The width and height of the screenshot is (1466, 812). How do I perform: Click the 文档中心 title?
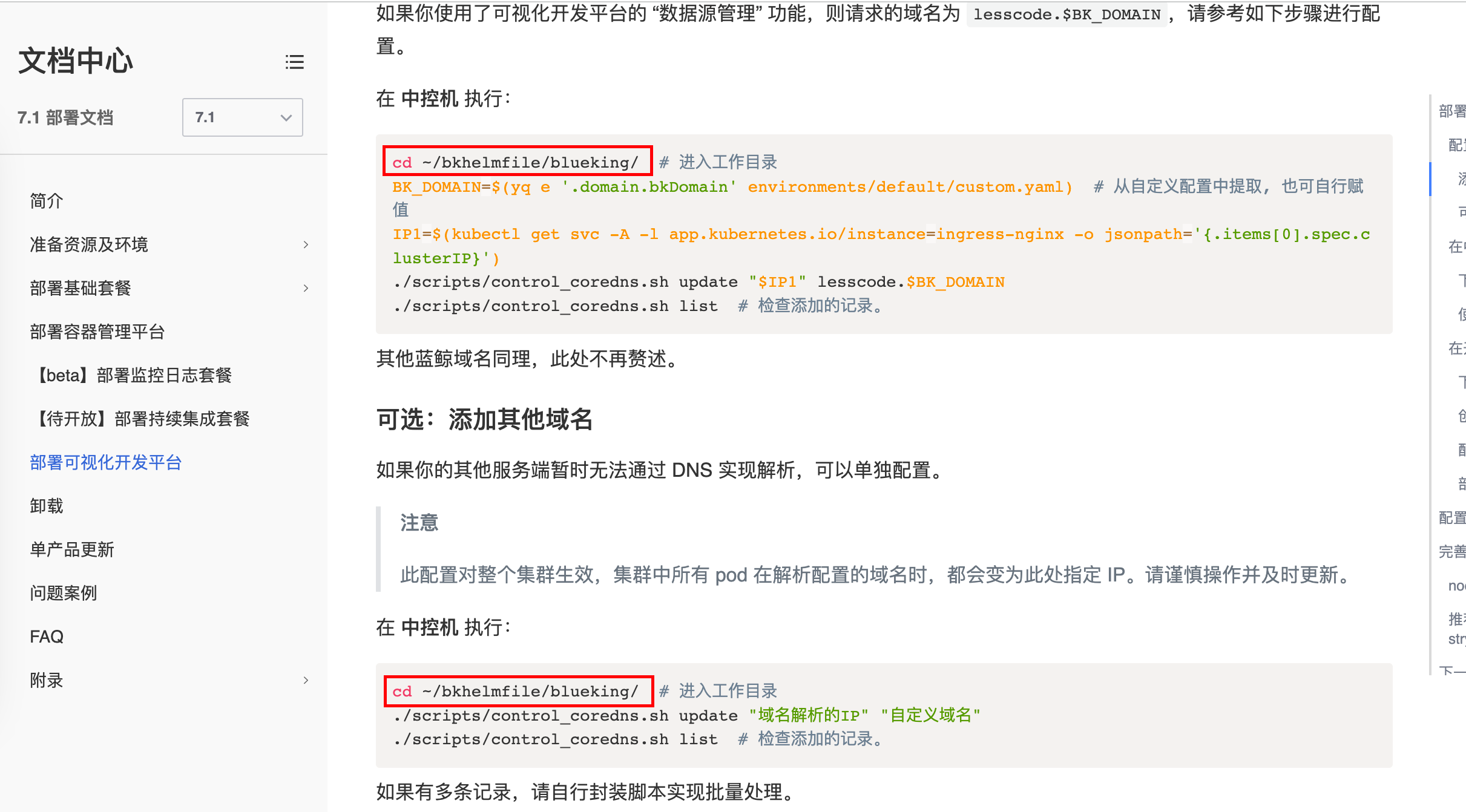point(76,61)
